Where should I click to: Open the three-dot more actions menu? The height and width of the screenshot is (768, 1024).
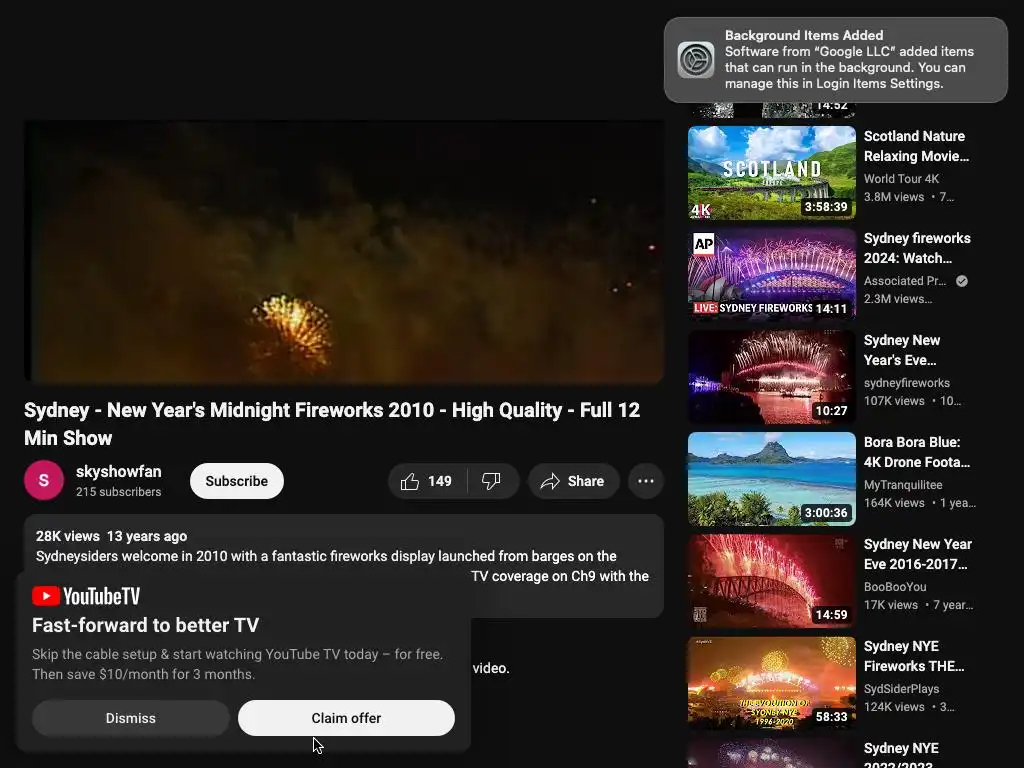tap(646, 481)
